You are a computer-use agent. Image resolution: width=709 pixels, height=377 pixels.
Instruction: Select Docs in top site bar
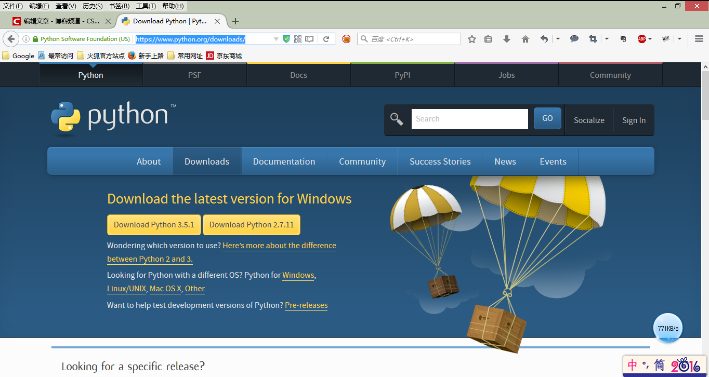298,75
